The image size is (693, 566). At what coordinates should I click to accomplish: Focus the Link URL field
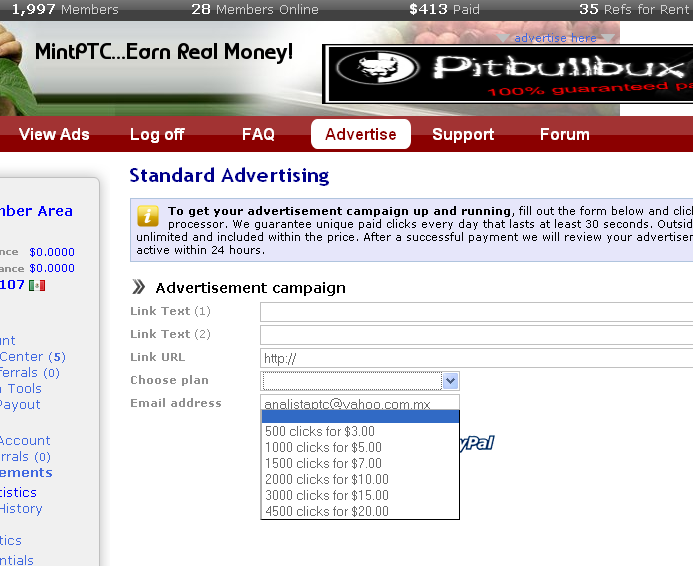[x=476, y=358]
